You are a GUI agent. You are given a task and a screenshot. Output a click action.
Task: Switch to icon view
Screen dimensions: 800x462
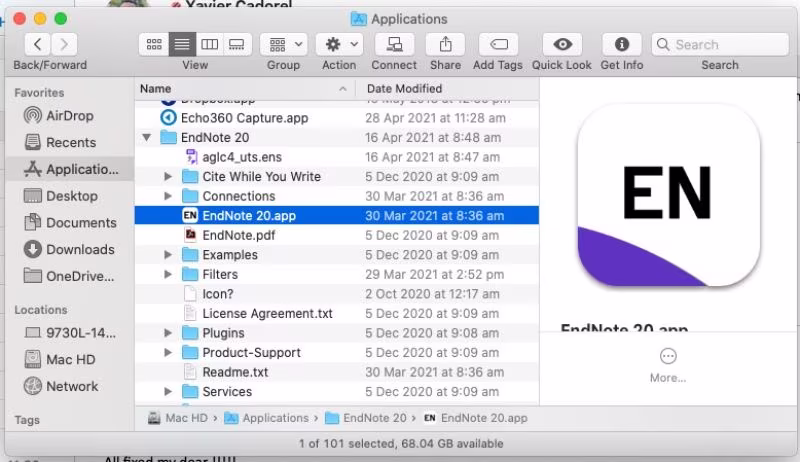pyautogui.click(x=154, y=44)
